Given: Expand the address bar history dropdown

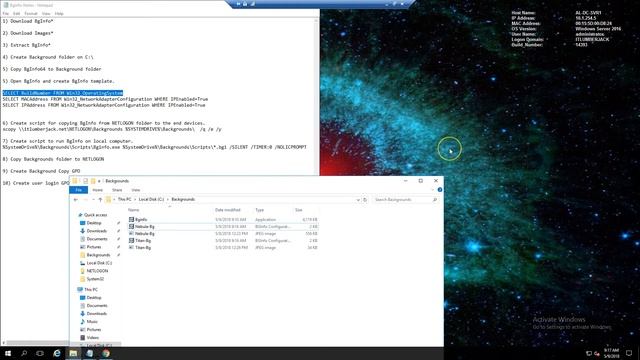Looking at the screenshot, I should click(358, 200).
